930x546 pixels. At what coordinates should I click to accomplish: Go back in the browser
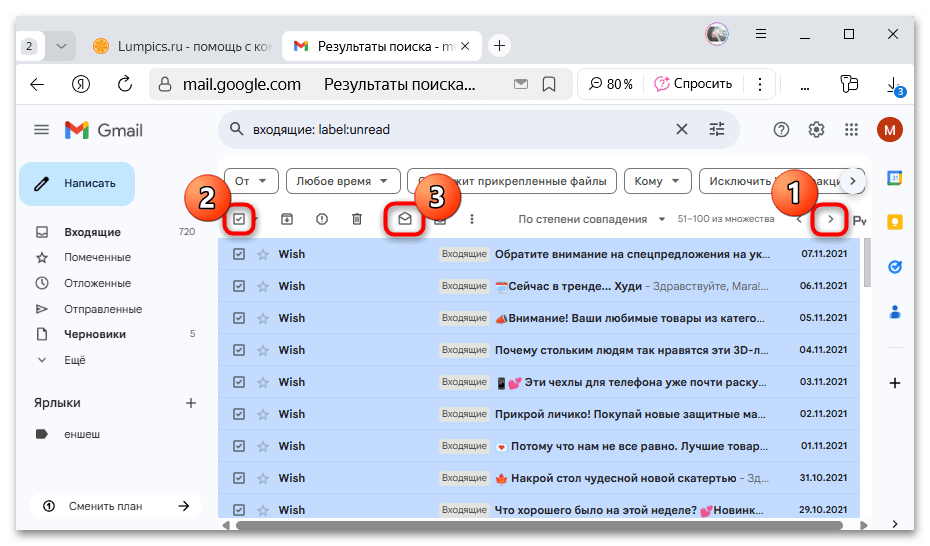point(37,84)
